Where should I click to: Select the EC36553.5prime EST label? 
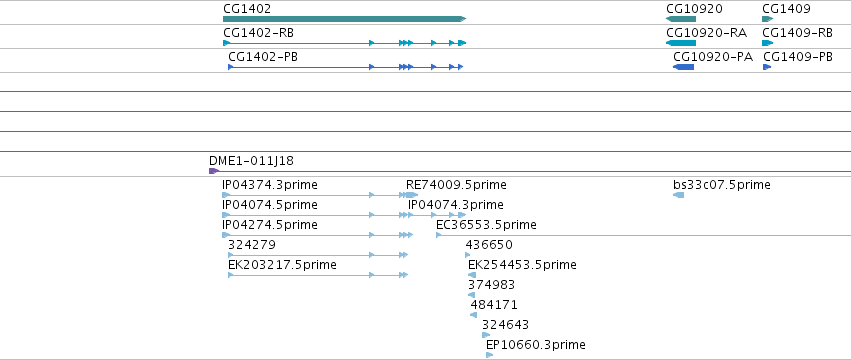(x=486, y=225)
